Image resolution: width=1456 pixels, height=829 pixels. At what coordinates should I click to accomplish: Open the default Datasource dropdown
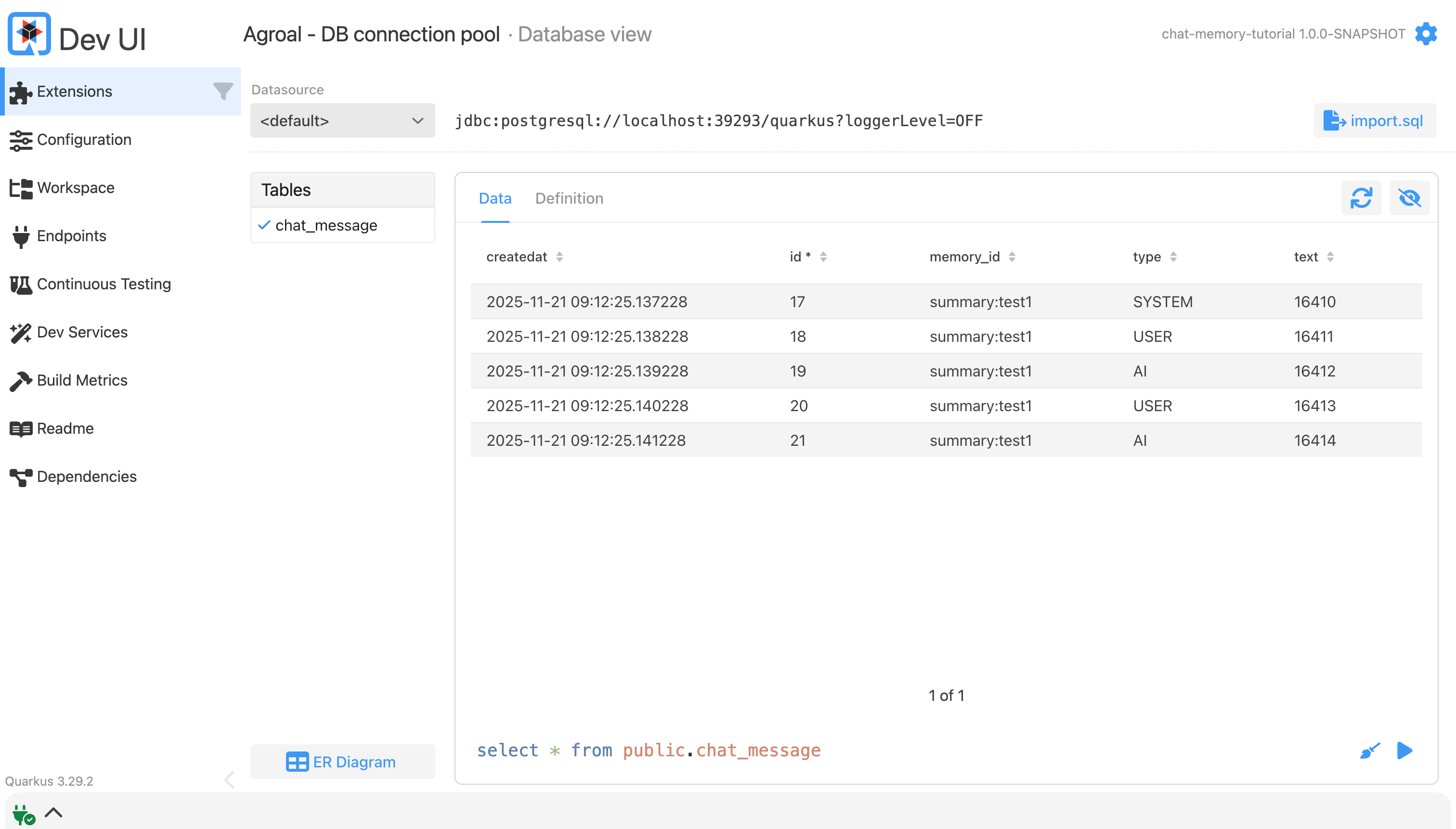tap(342, 121)
